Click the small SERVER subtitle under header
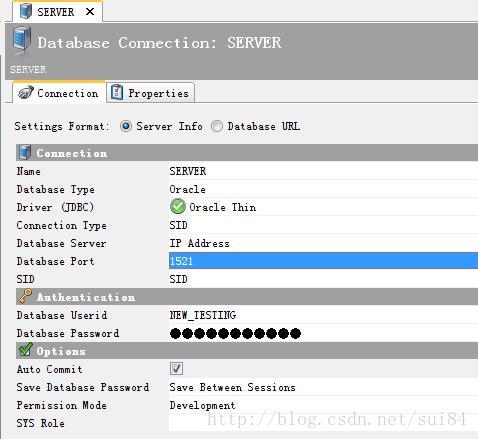 click(28, 69)
